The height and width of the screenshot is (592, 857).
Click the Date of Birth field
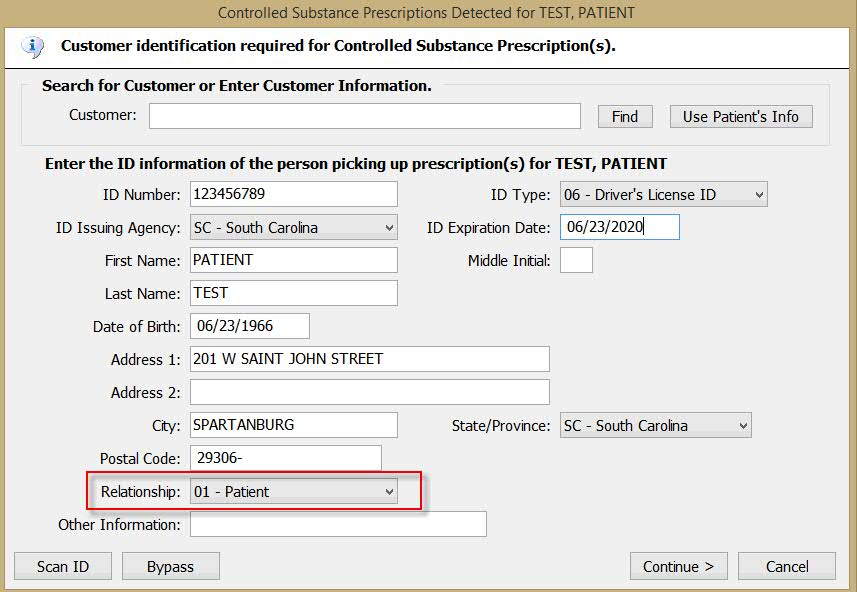click(x=250, y=326)
